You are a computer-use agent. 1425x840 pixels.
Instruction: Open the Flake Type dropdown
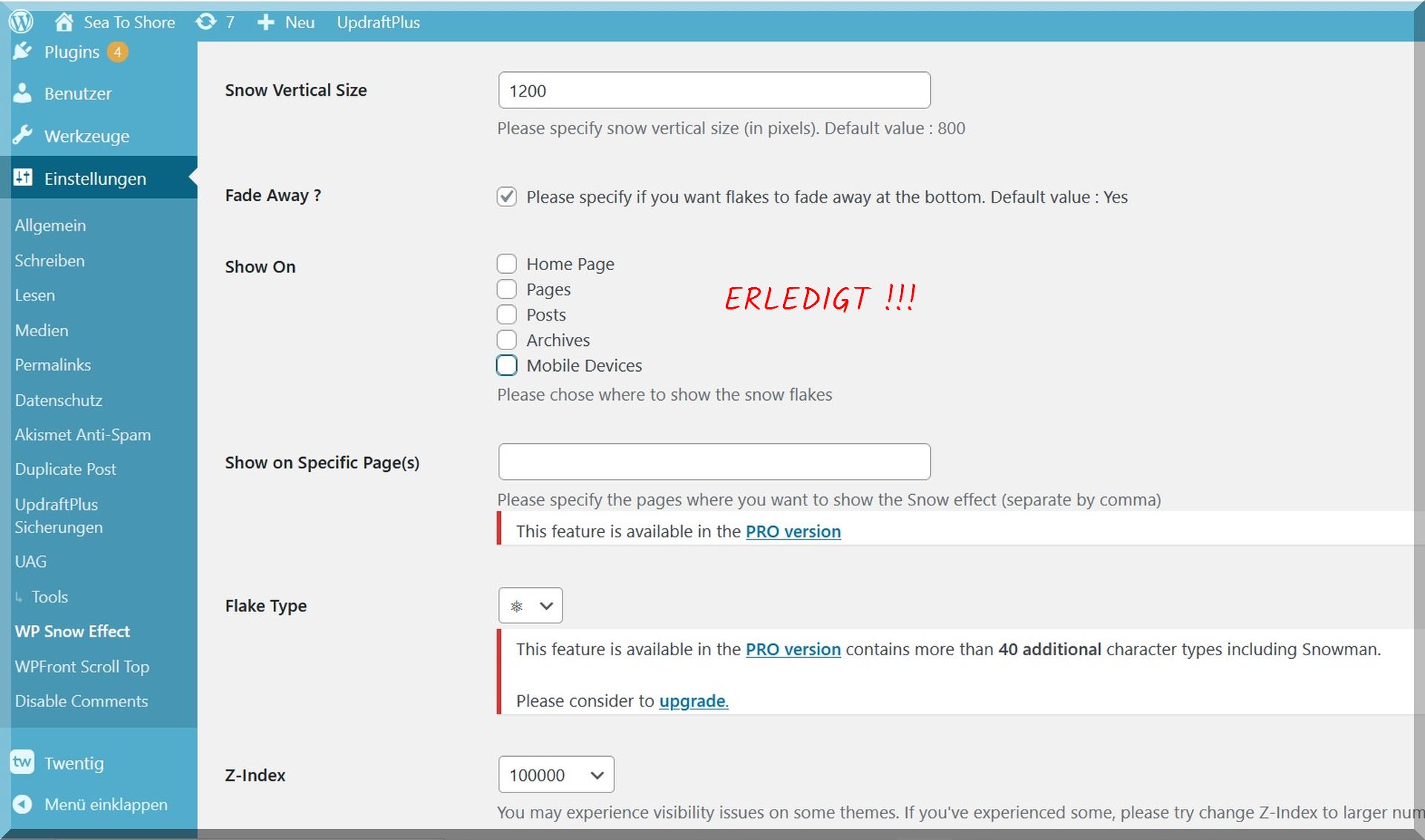point(530,606)
